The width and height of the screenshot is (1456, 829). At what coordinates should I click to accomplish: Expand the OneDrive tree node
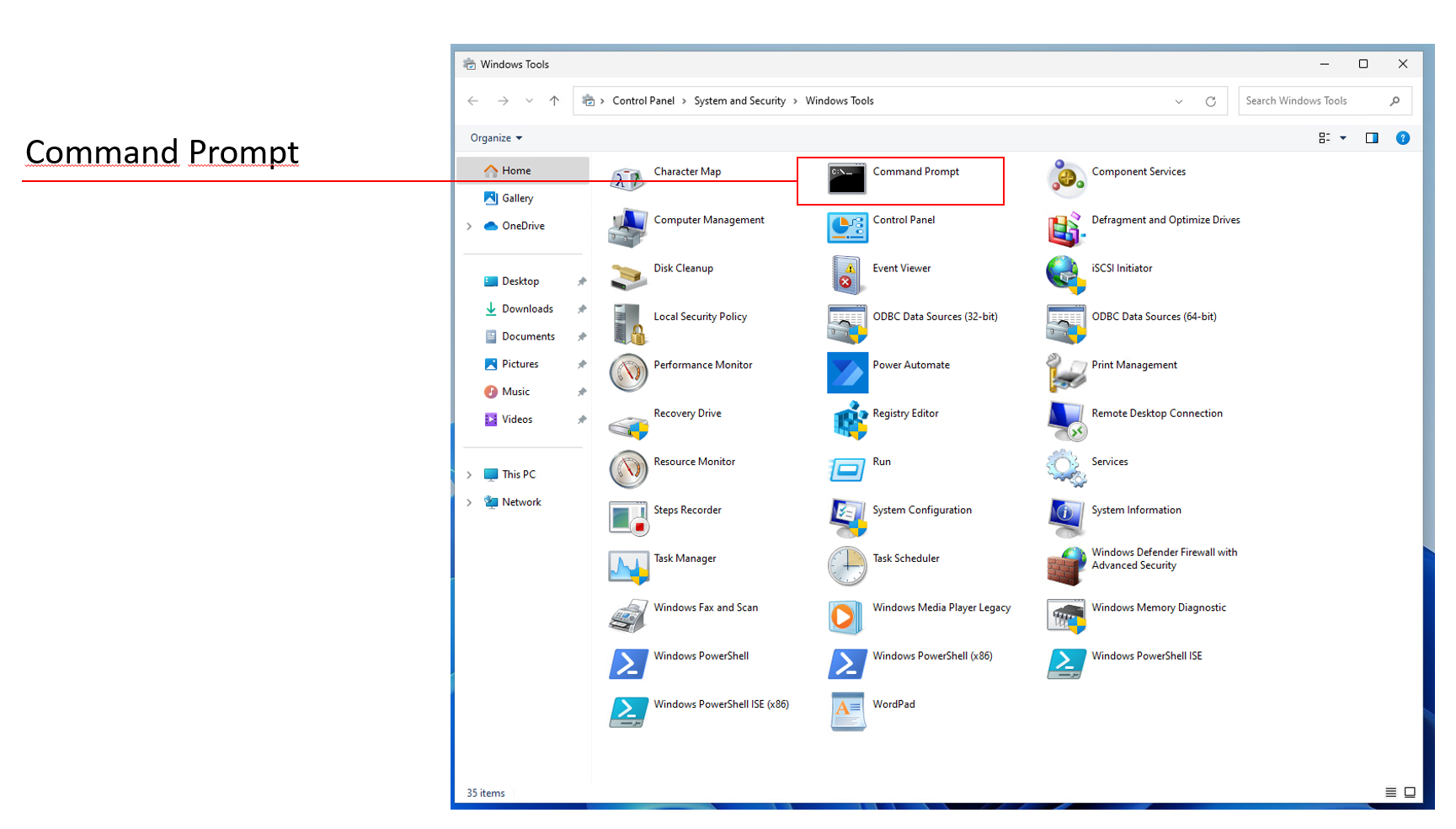(x=469, y=226)
